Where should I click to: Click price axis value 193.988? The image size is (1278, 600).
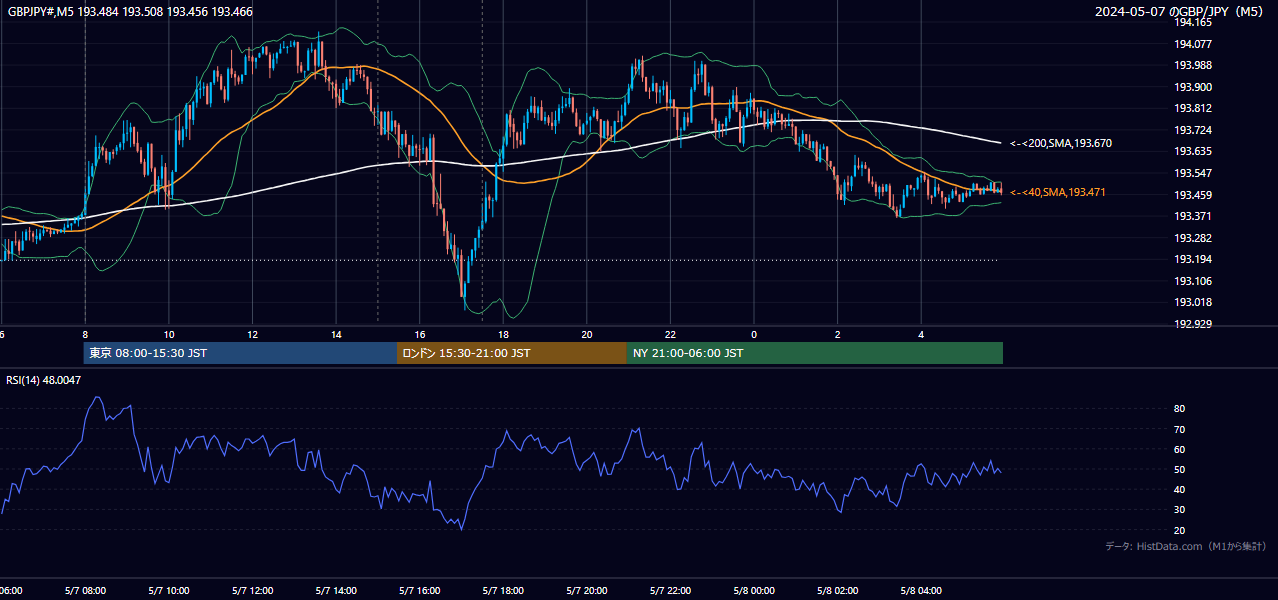(1192, 66)
